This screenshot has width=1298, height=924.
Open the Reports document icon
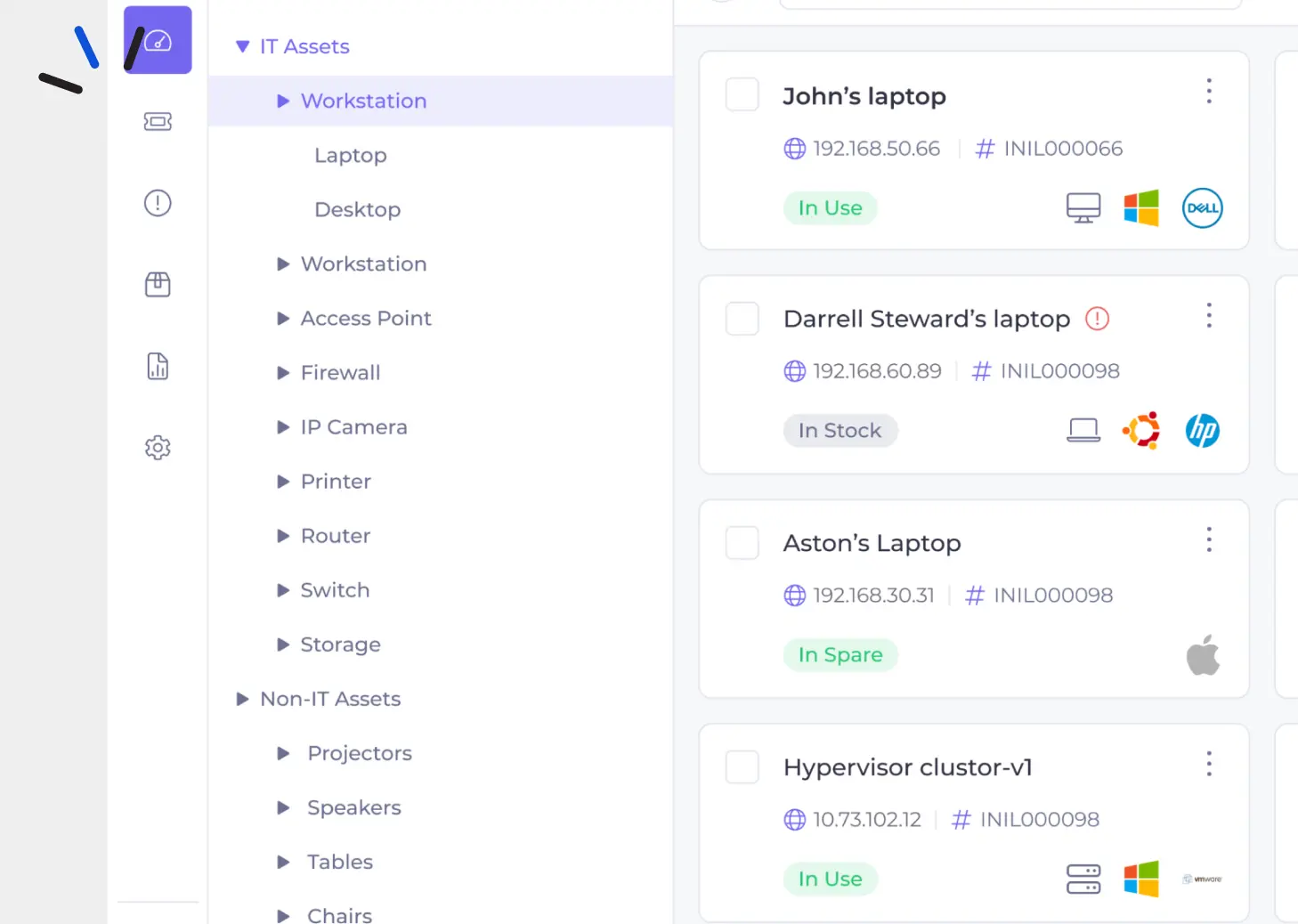pyautogui.click(x=158, y=366)
